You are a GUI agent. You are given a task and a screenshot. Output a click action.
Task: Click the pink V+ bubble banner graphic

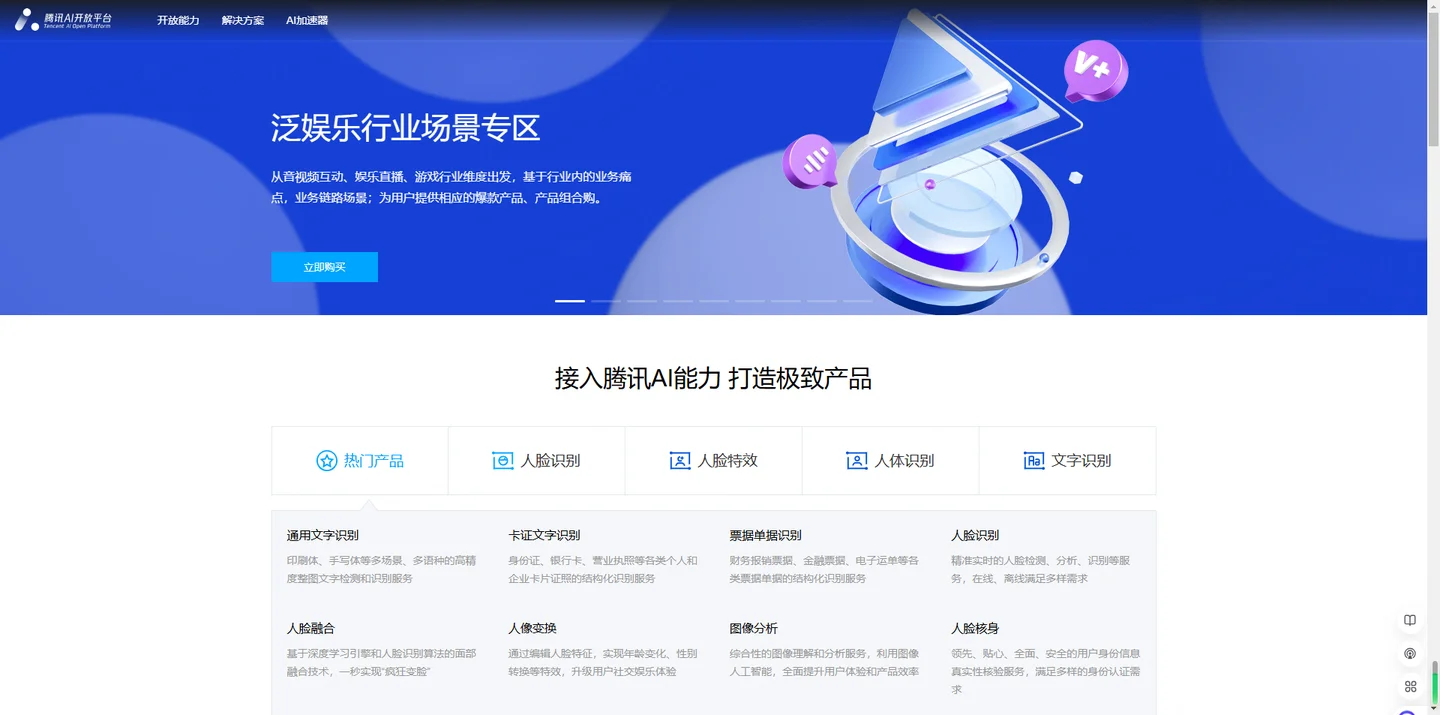[1095, 70]
